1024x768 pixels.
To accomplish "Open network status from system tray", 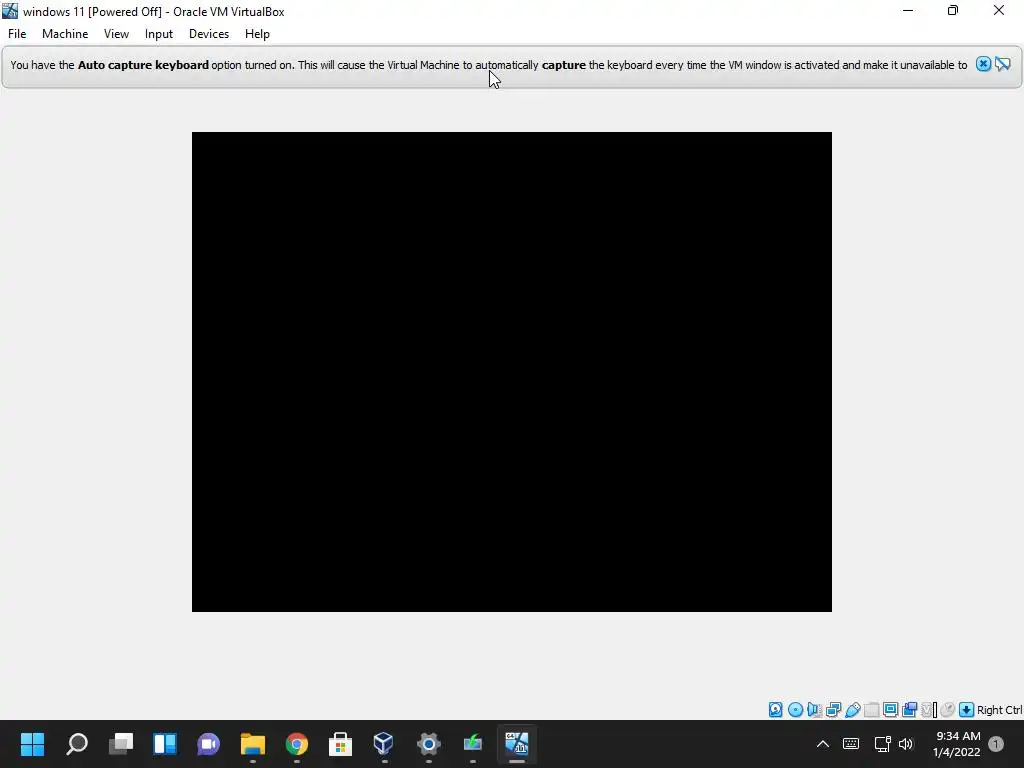I will point(882,744).
